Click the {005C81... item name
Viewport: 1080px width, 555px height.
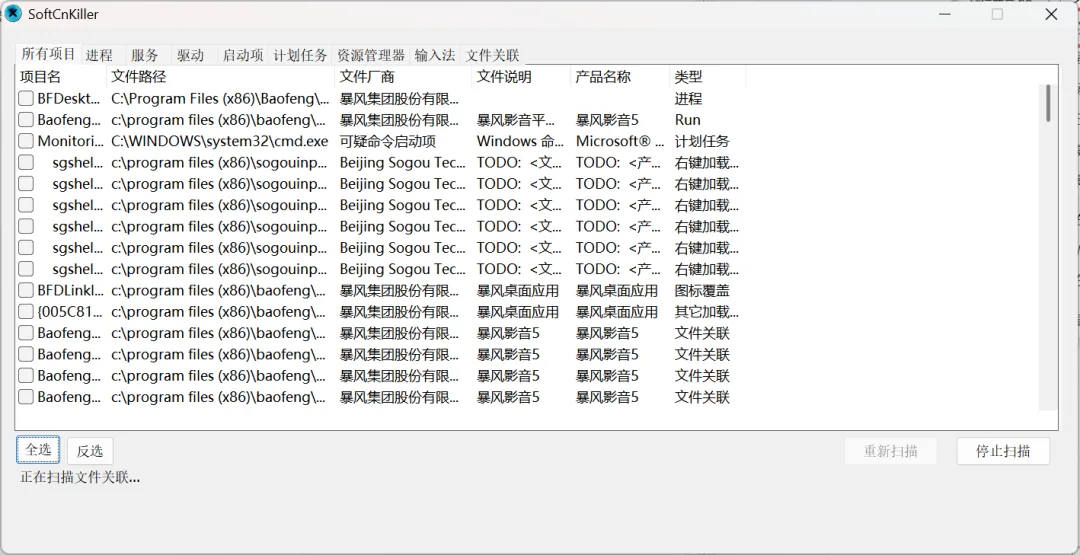(x=69, y=312)
